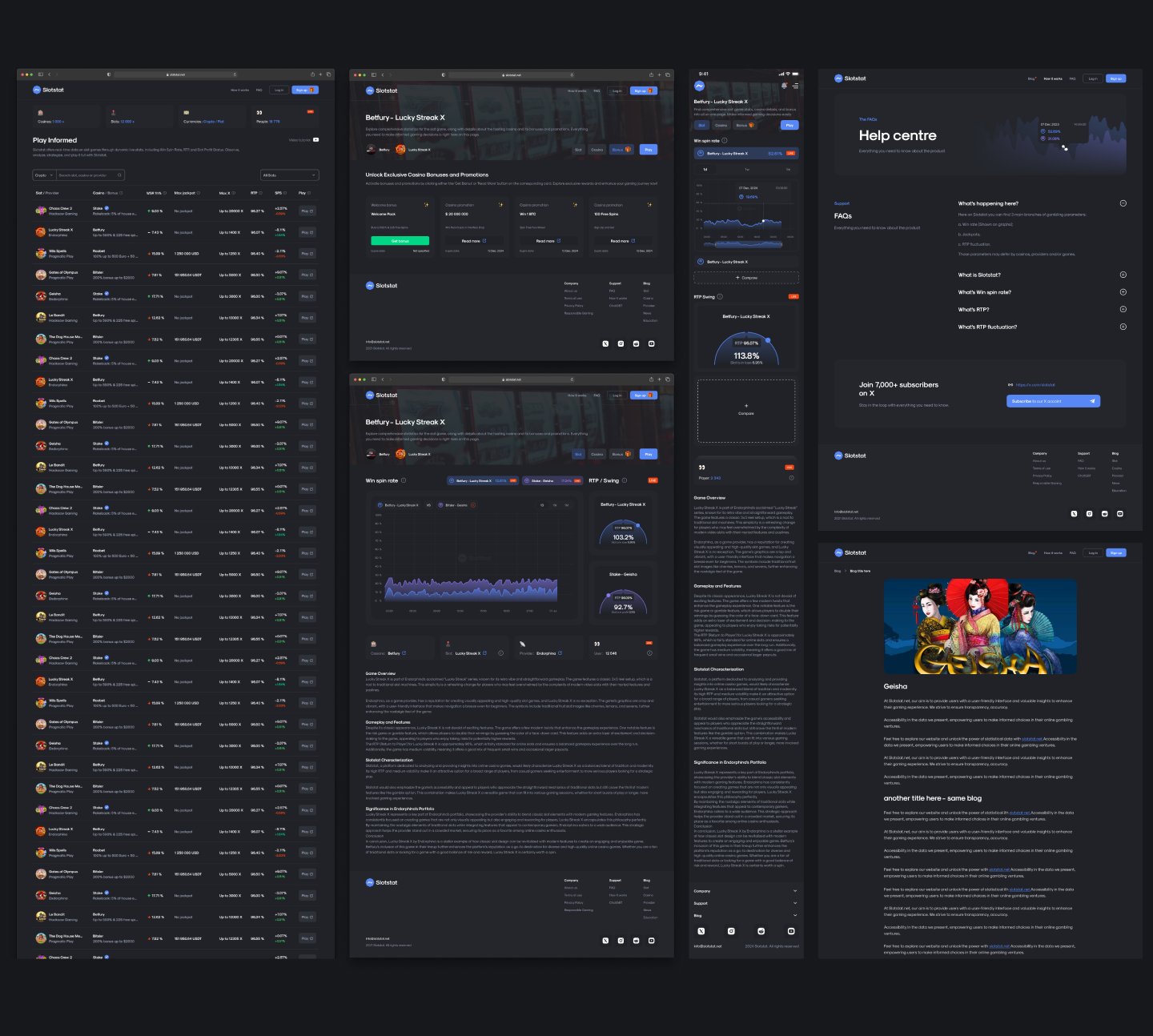1153x1036 pixels.
Task: Expand the What's RTP fluctuation? FAQ
Action: coord(1123,327)
